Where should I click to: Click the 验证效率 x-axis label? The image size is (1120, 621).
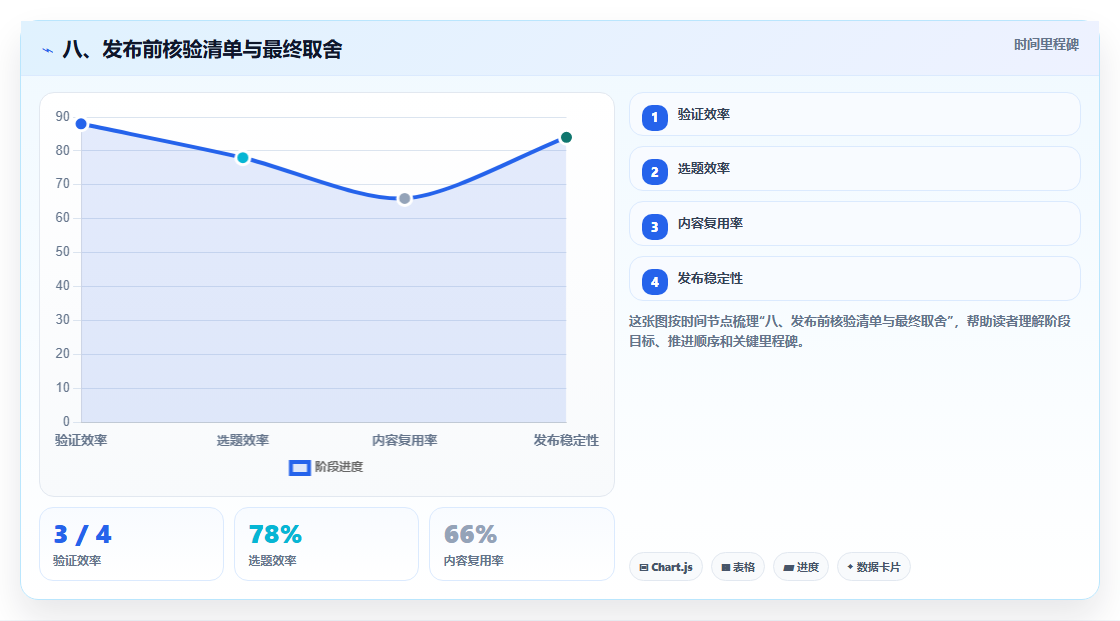81,440
